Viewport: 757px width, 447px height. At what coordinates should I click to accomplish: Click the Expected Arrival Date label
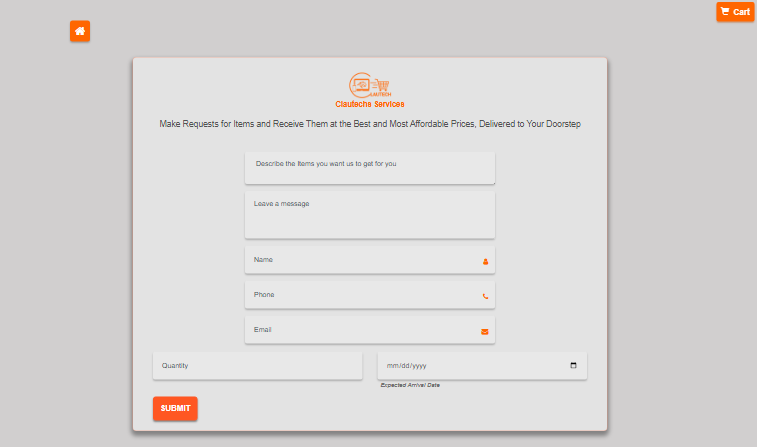tap(410, 385)
